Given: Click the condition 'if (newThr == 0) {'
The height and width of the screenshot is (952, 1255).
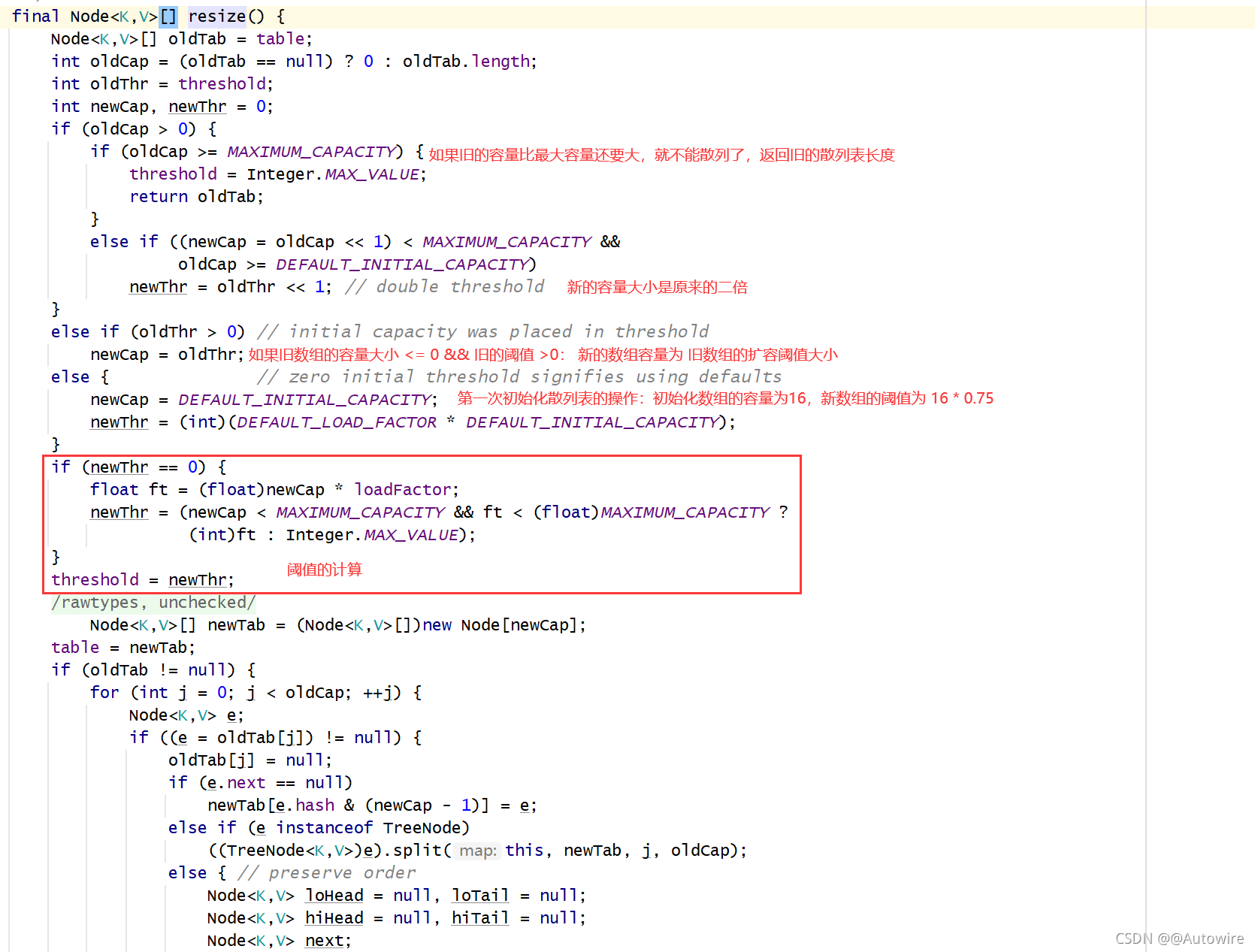Looking at the screenshot, I should point(139,467).
